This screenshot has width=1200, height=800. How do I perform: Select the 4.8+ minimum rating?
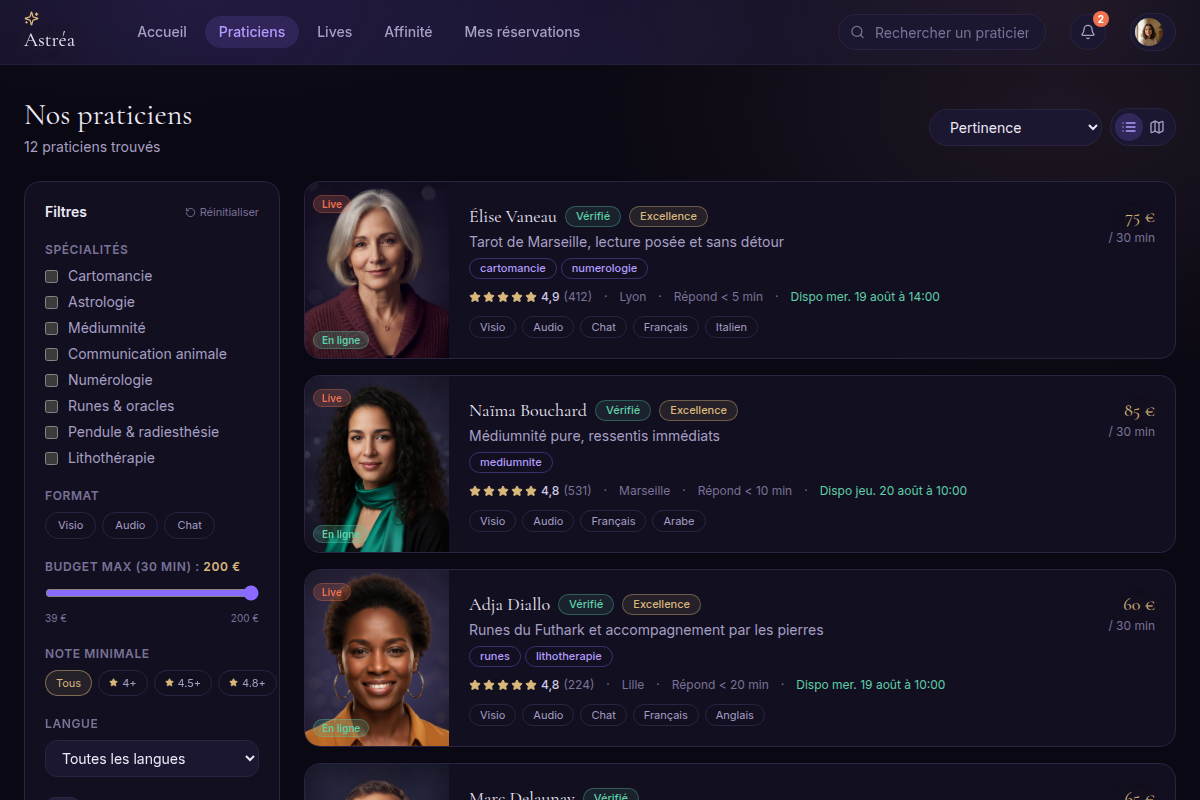(247, 683)
